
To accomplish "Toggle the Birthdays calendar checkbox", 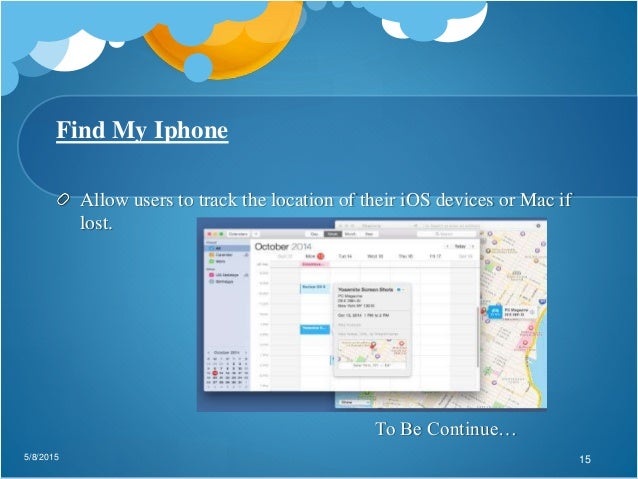I will 211,282.
